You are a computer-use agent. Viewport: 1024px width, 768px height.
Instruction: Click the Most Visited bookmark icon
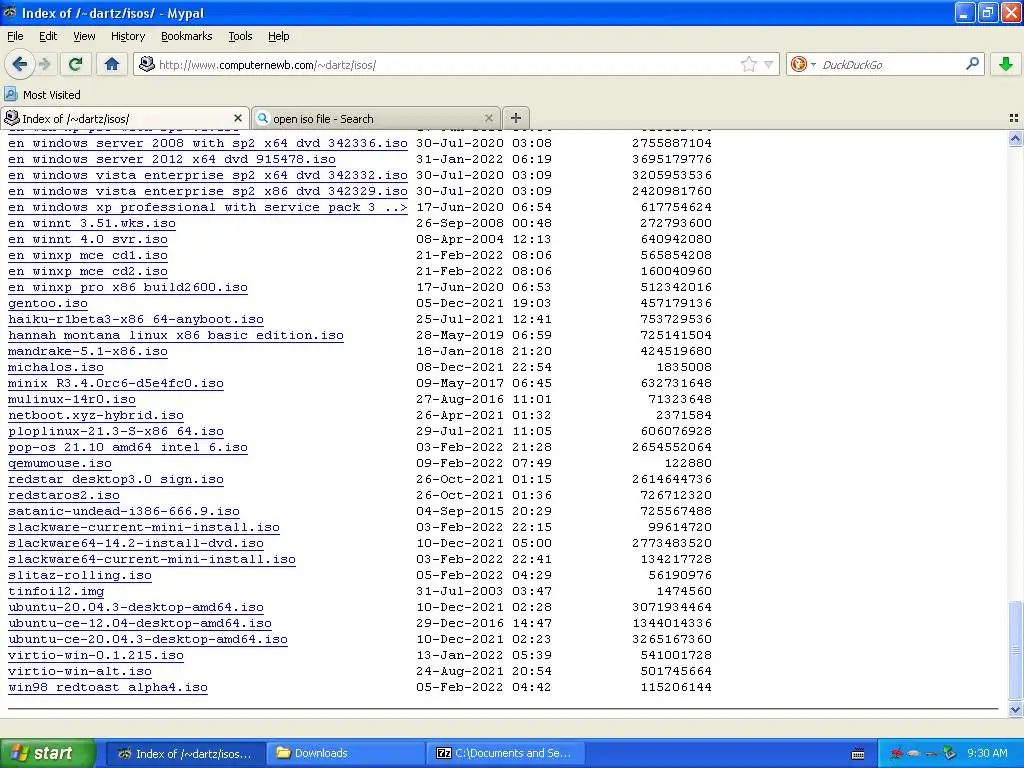coord(10,94)
